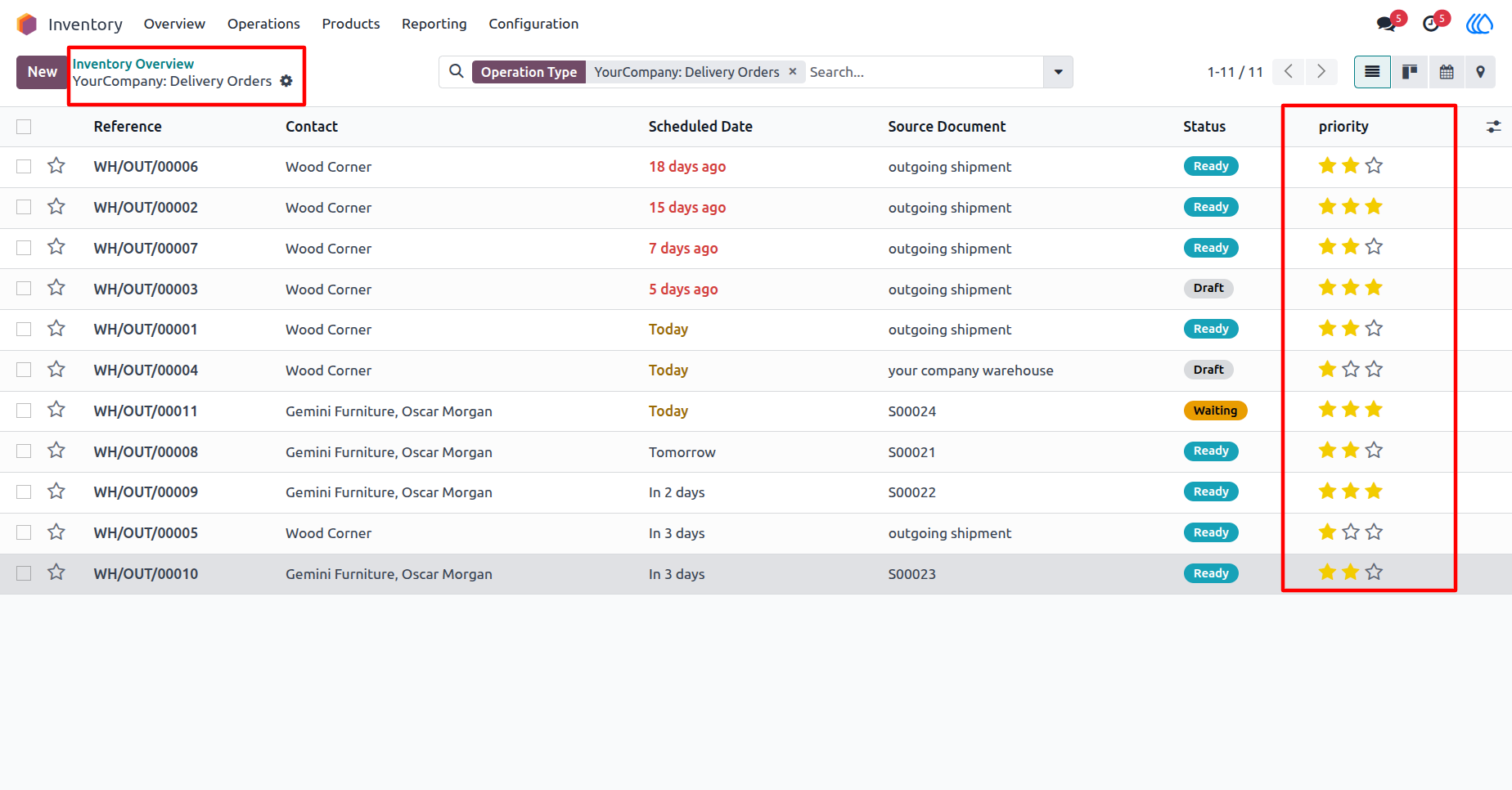
Task: Open the WH/OUT/00009 record
Action: click(146, 492)
